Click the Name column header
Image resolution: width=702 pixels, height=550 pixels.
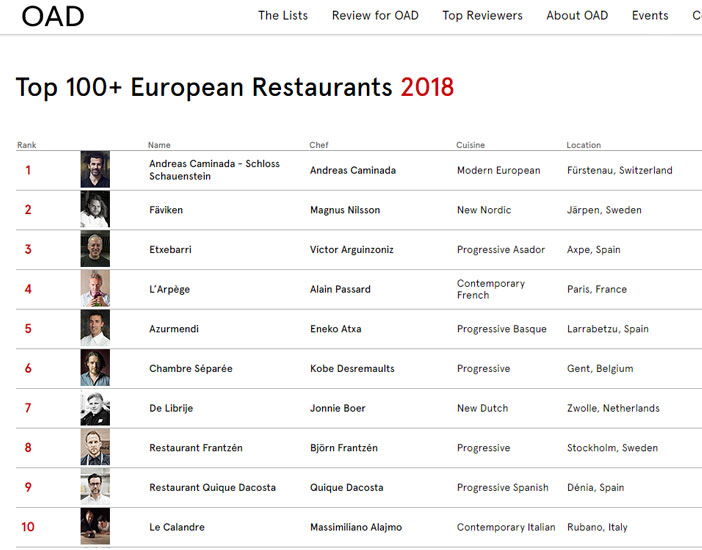[x=159, y=145]
